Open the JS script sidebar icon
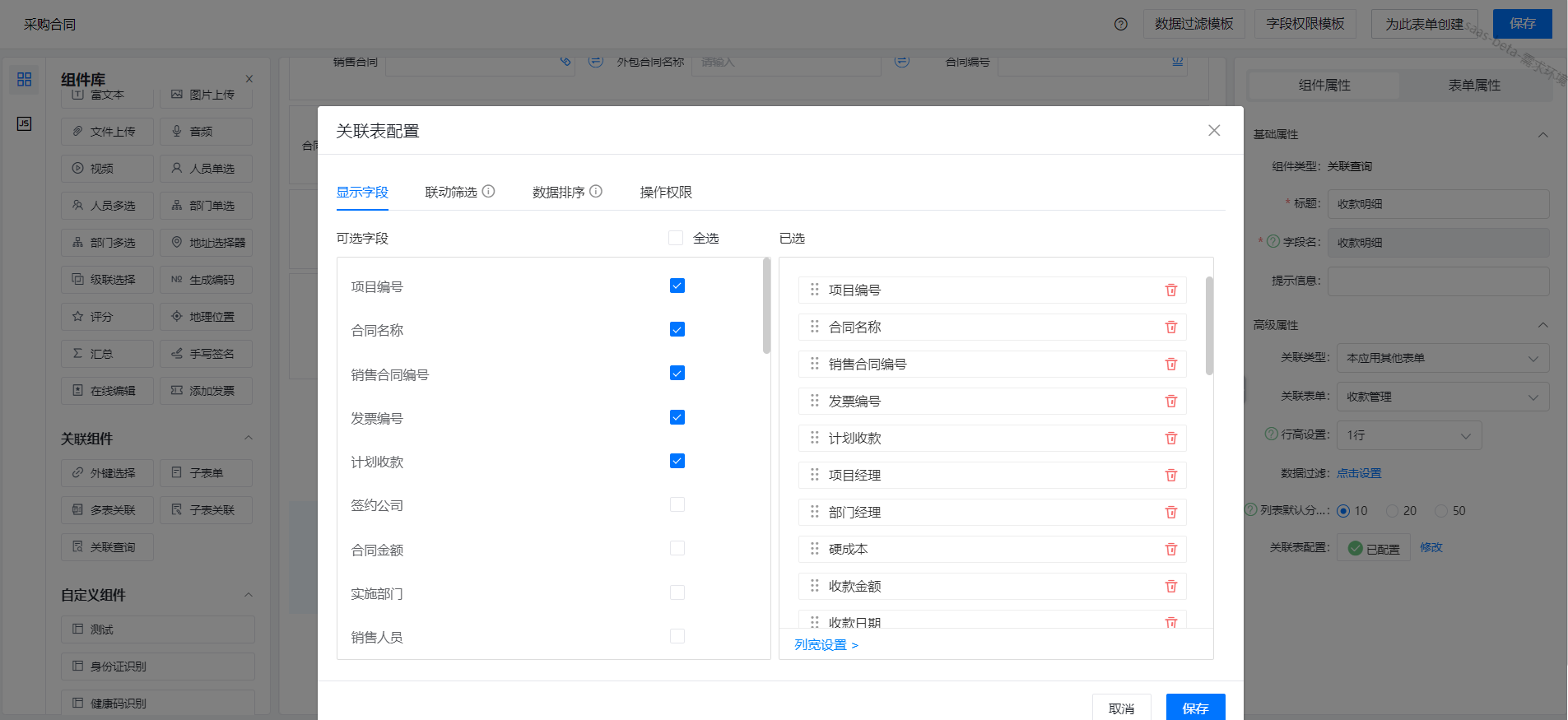The image size is (1568, 720). (24, 123)
